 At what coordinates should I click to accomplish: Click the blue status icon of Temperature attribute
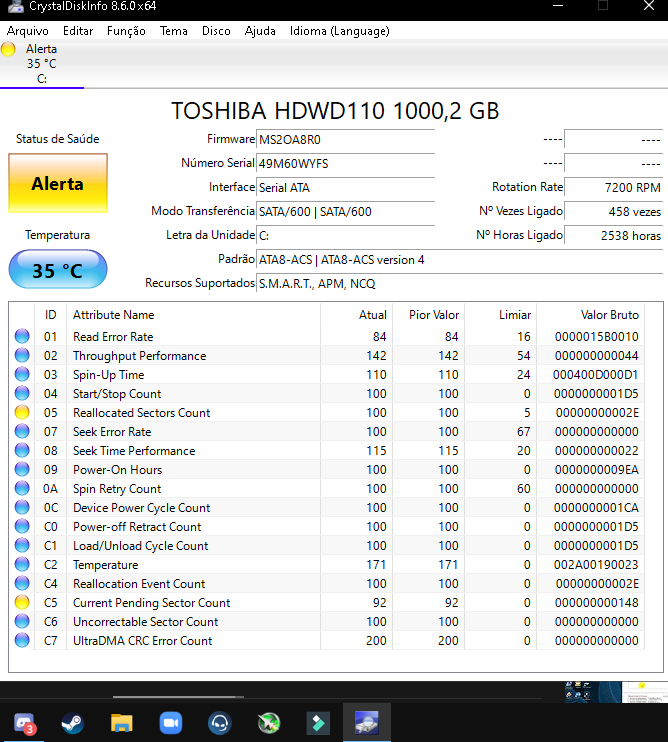22,564
